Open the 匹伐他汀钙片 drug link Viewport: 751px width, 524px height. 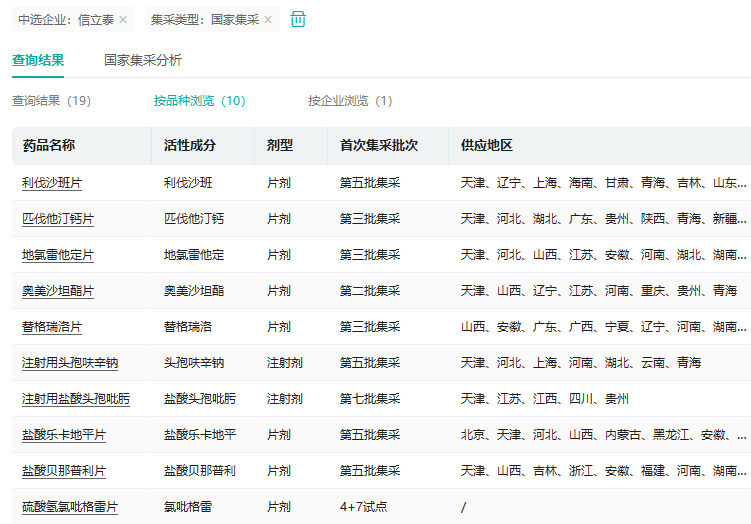58,219
